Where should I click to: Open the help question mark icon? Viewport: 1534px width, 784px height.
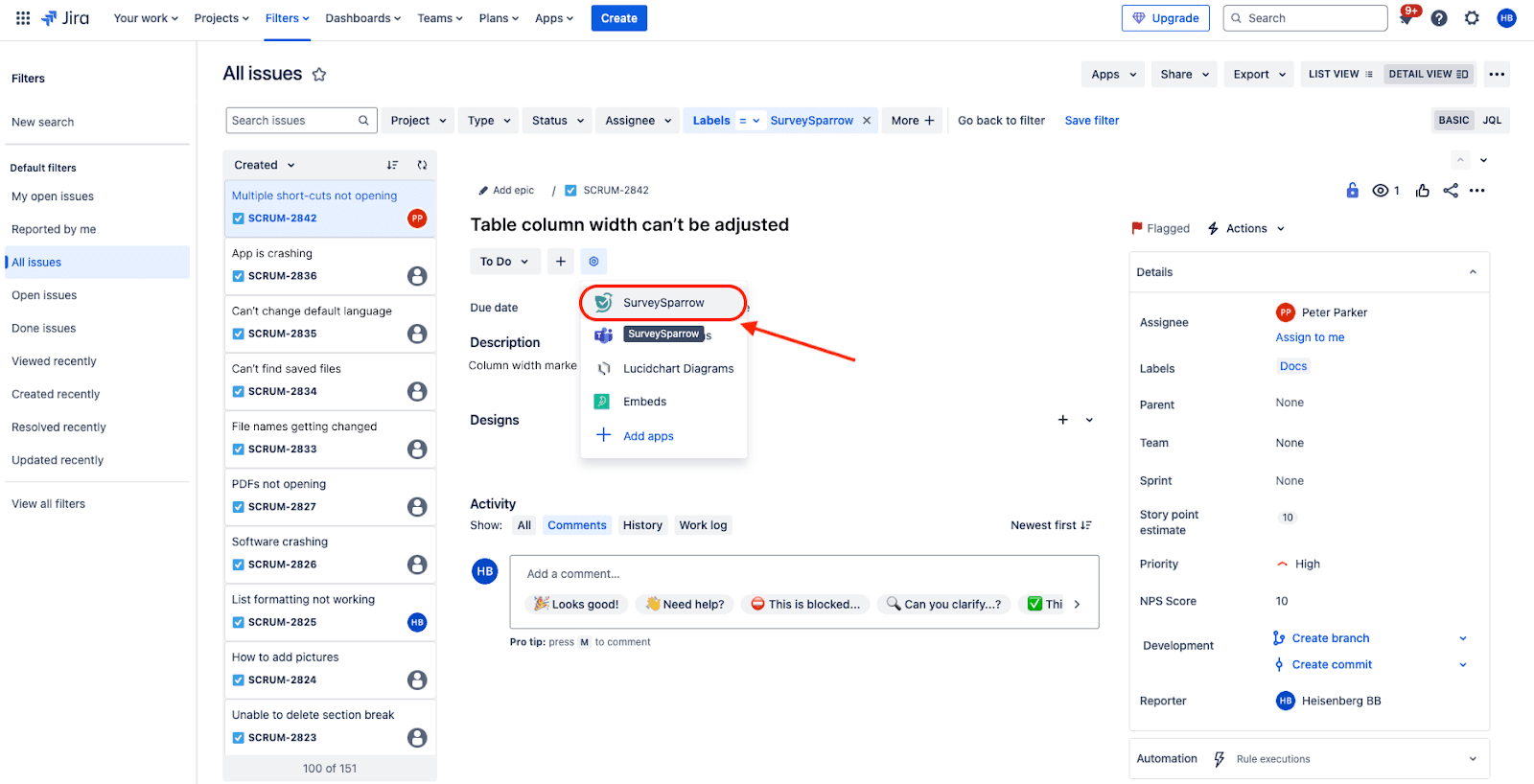(x=1439, y=18)
